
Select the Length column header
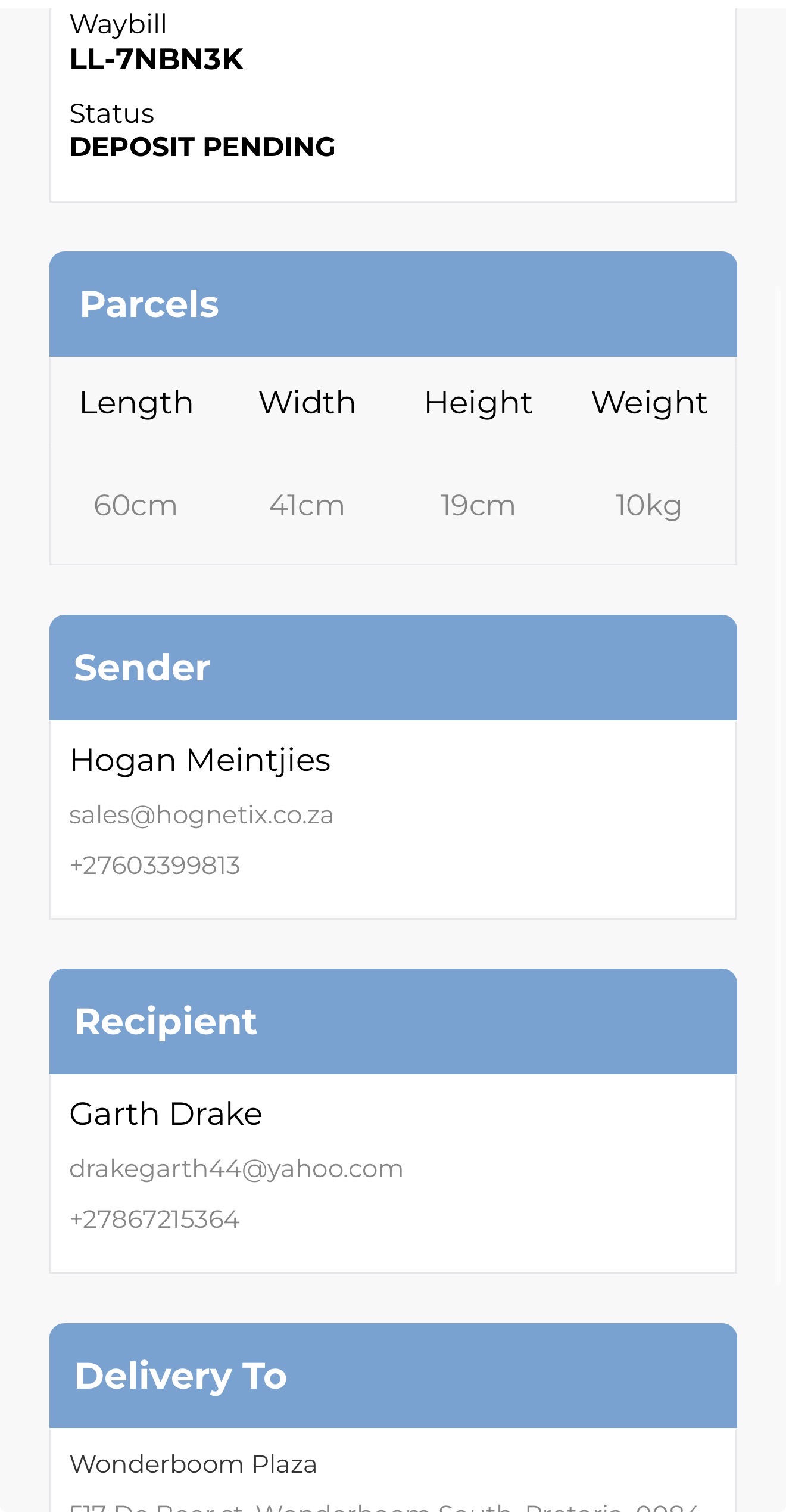pos(136,403)
